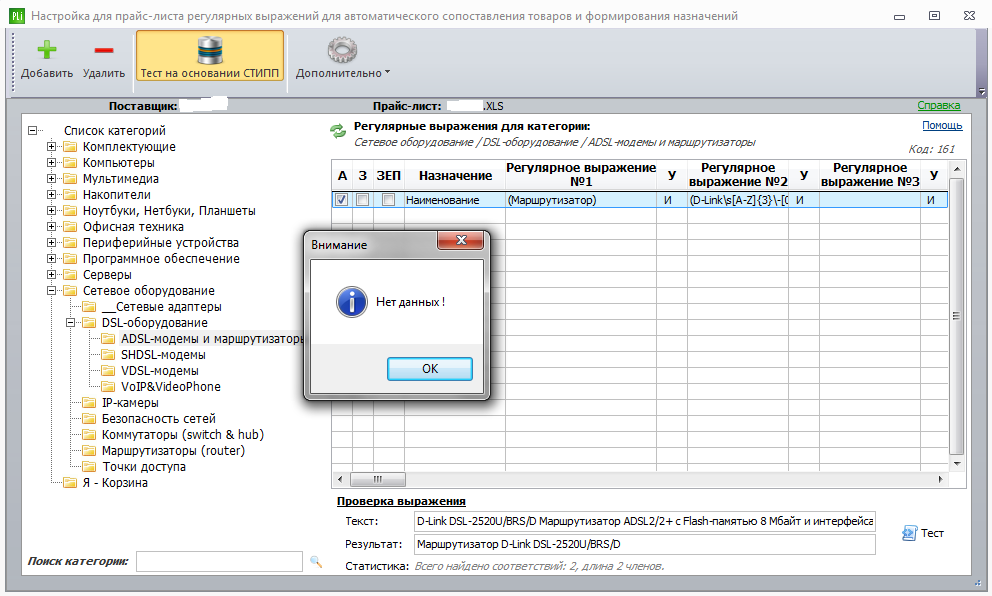Collapse the Список категорий root node
This screenshot has width=992, height=596.
[32, 131]
